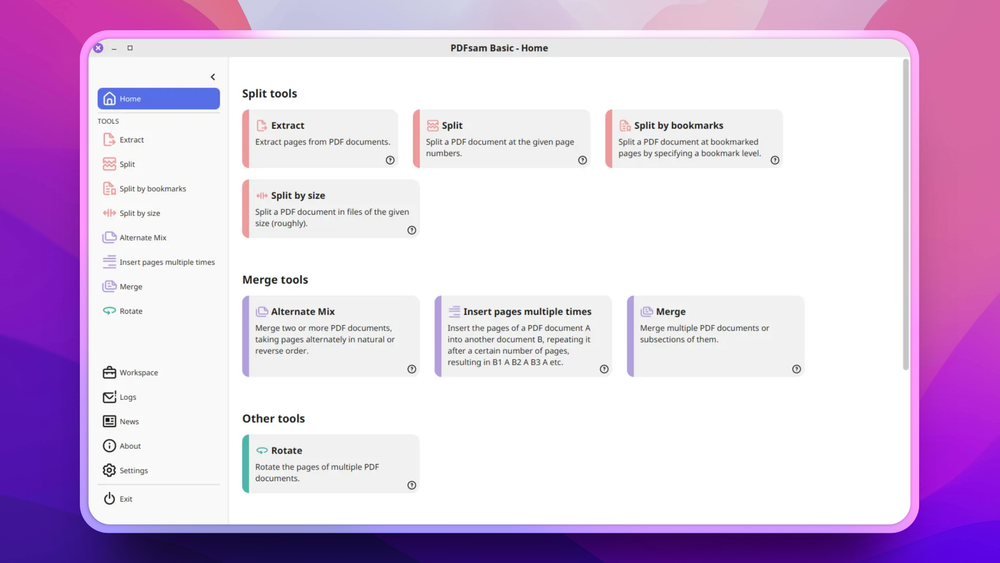This screenshot has width=1000, height=563.
Task: Open the Workspace section
Action: pos(158,372)
